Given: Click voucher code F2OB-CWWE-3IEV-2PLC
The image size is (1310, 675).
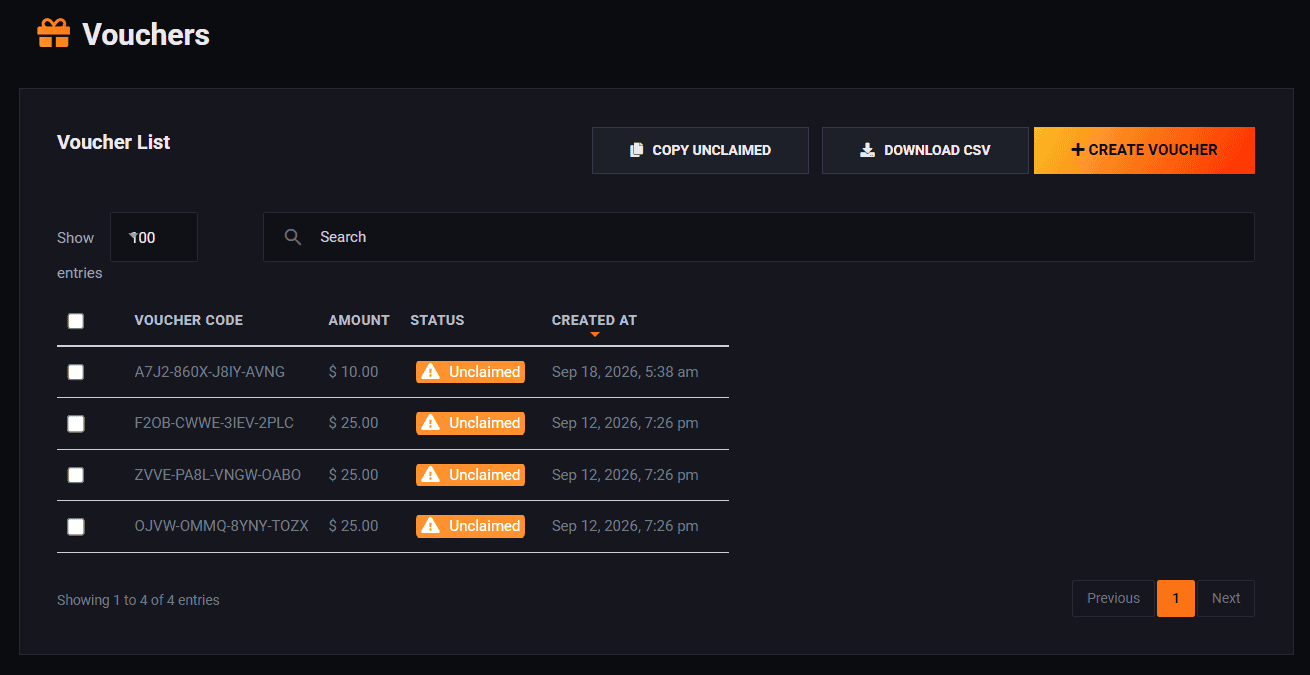Looking at the screenshot, I should pos(214,423).
